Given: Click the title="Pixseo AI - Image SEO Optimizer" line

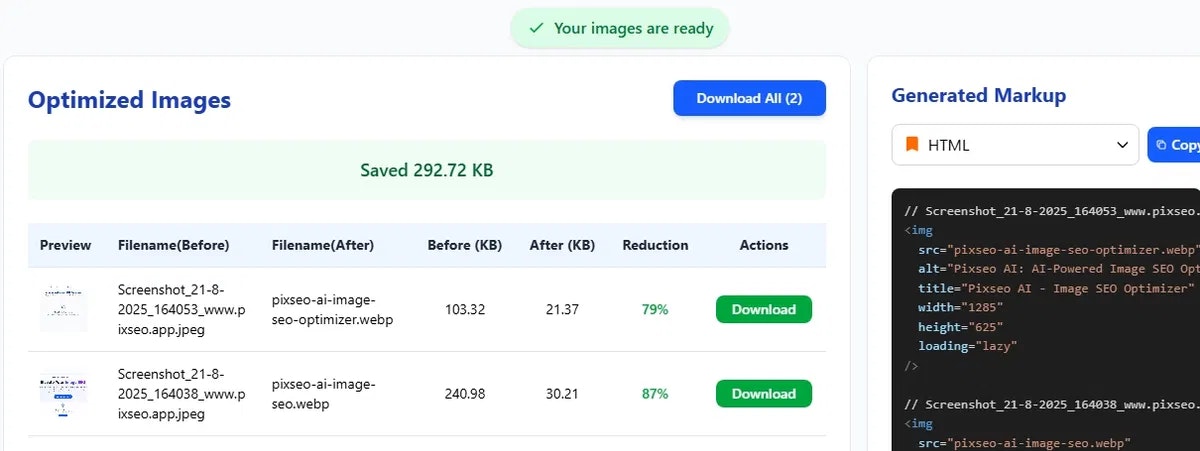Looking at the screenshot, I should (1058, 288).
